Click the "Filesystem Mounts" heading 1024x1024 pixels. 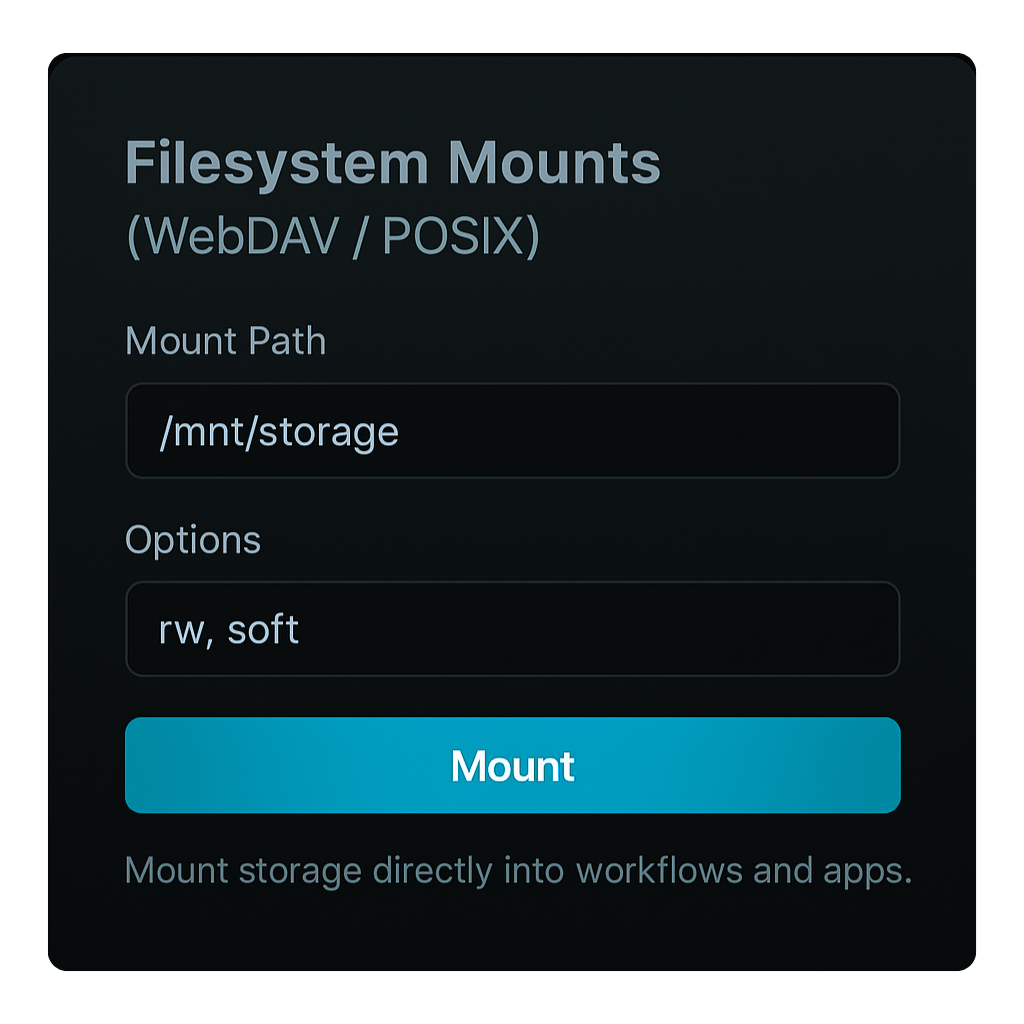click(x=392, y=163)
